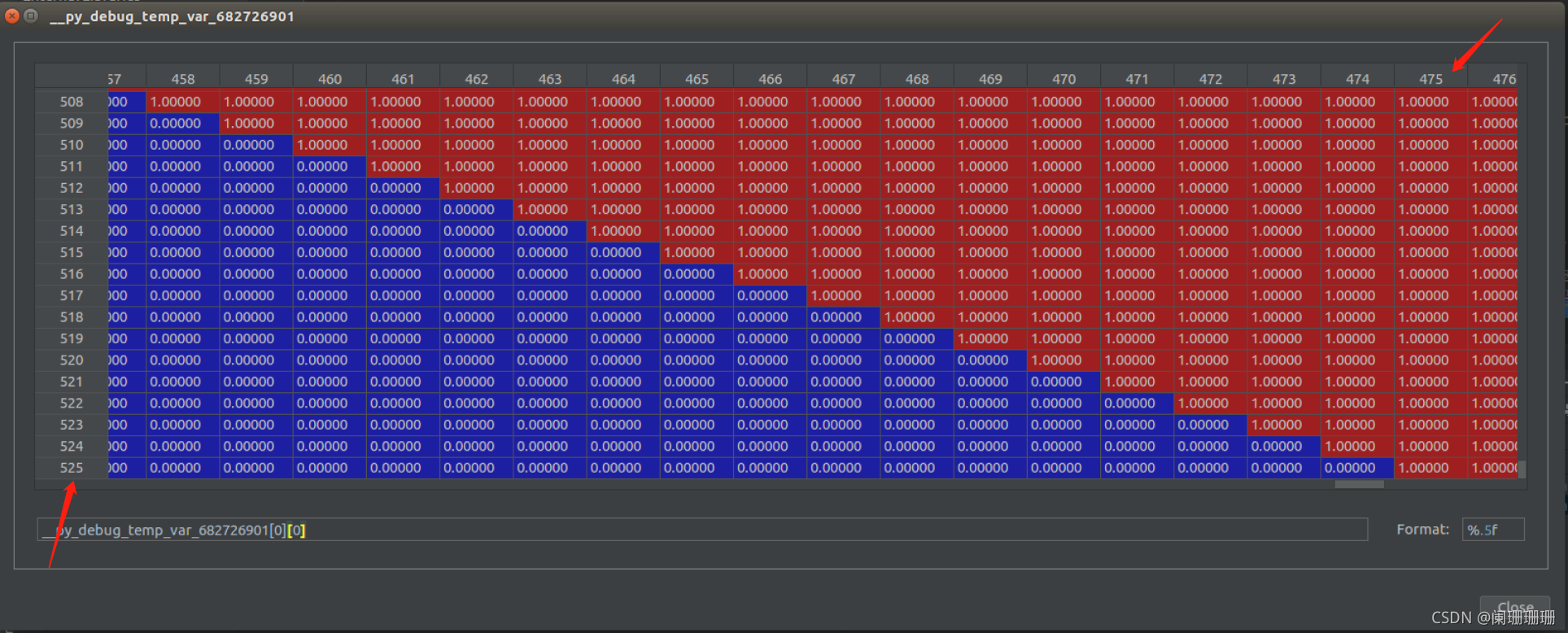Select row header 514

pos(72,231)
